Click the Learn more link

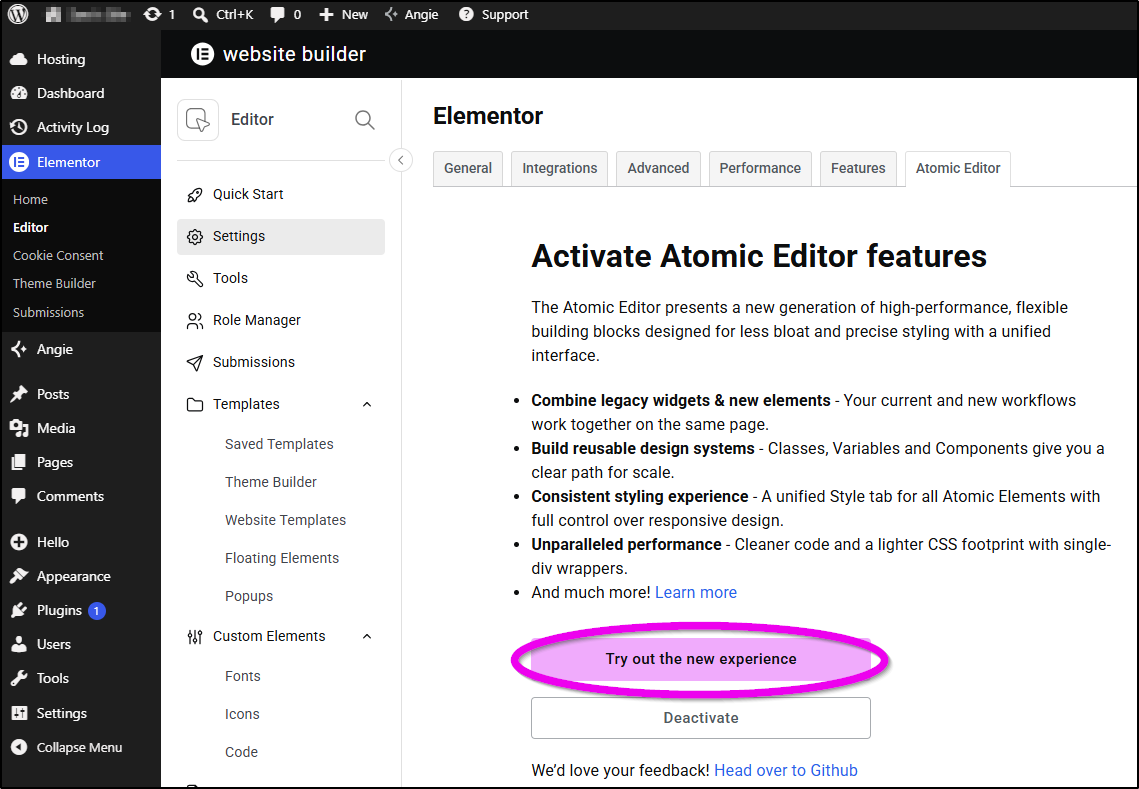coord(696,593)
